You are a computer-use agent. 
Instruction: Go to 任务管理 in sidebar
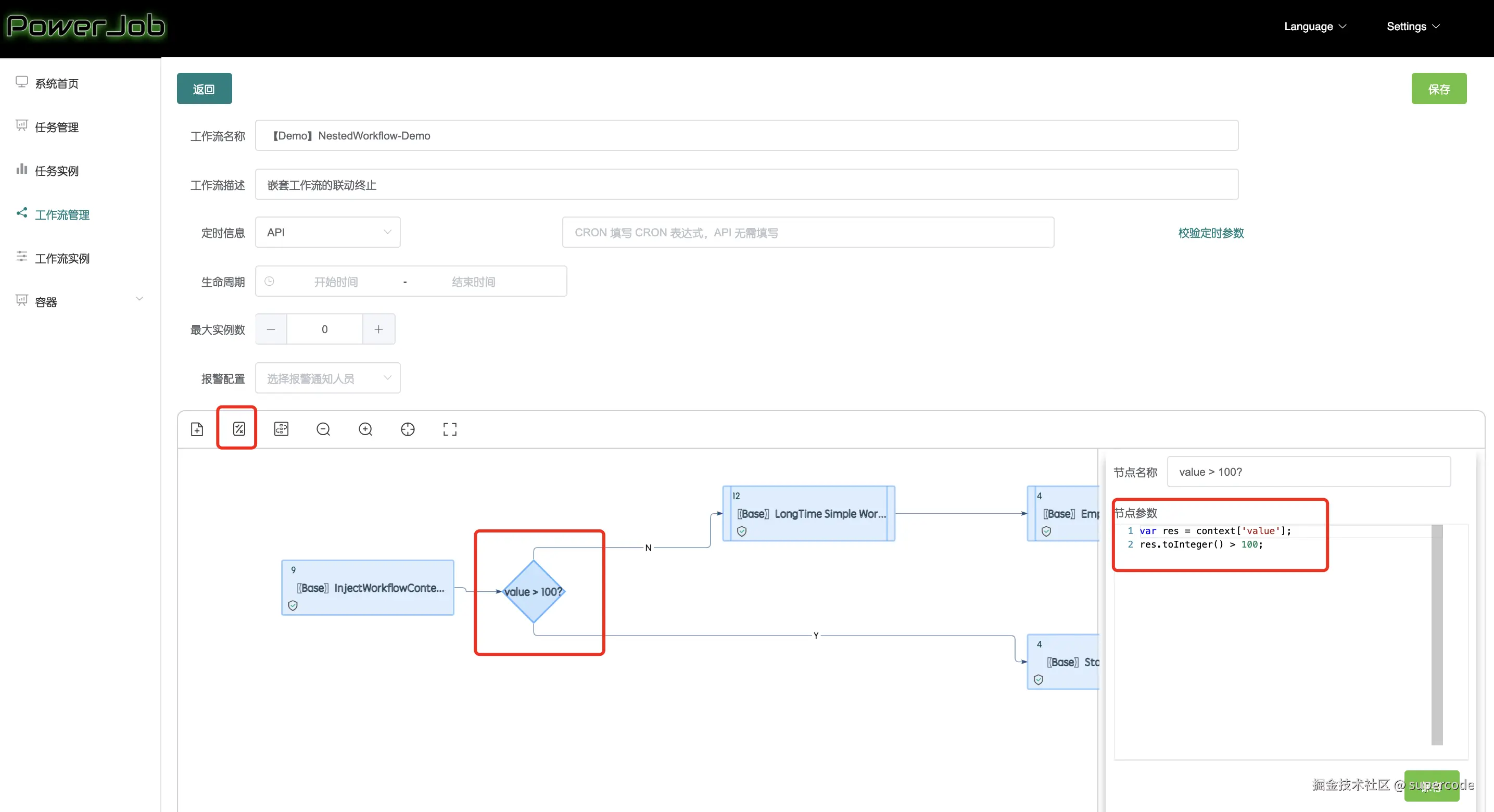click(x=56, y=127)
